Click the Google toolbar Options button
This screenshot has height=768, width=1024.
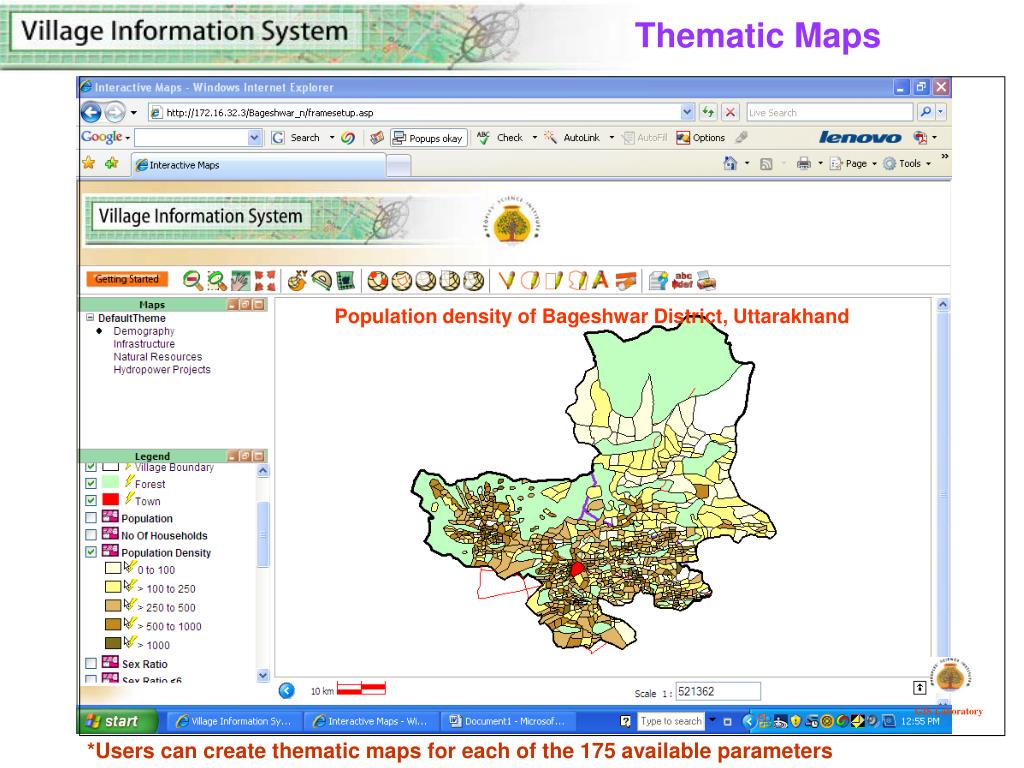(701, 138)
